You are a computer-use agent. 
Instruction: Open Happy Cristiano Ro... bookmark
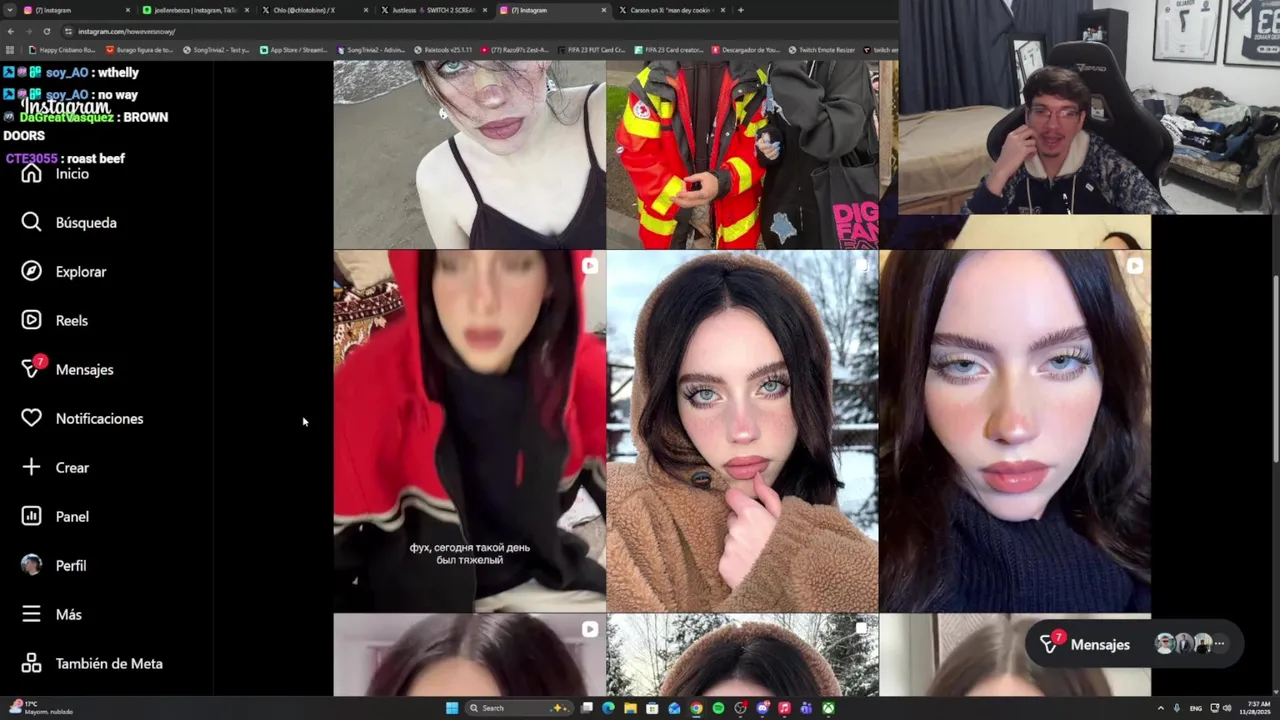tap(62, 49)
